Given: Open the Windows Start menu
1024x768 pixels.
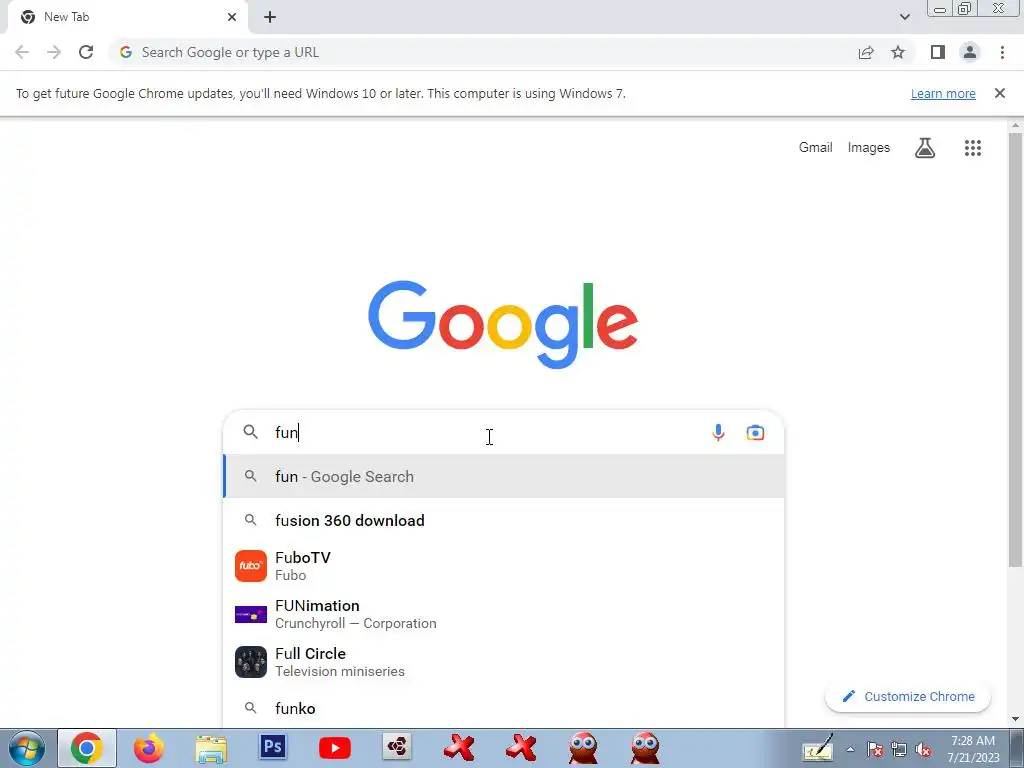Looking at the screenshot, I should 27,748.
